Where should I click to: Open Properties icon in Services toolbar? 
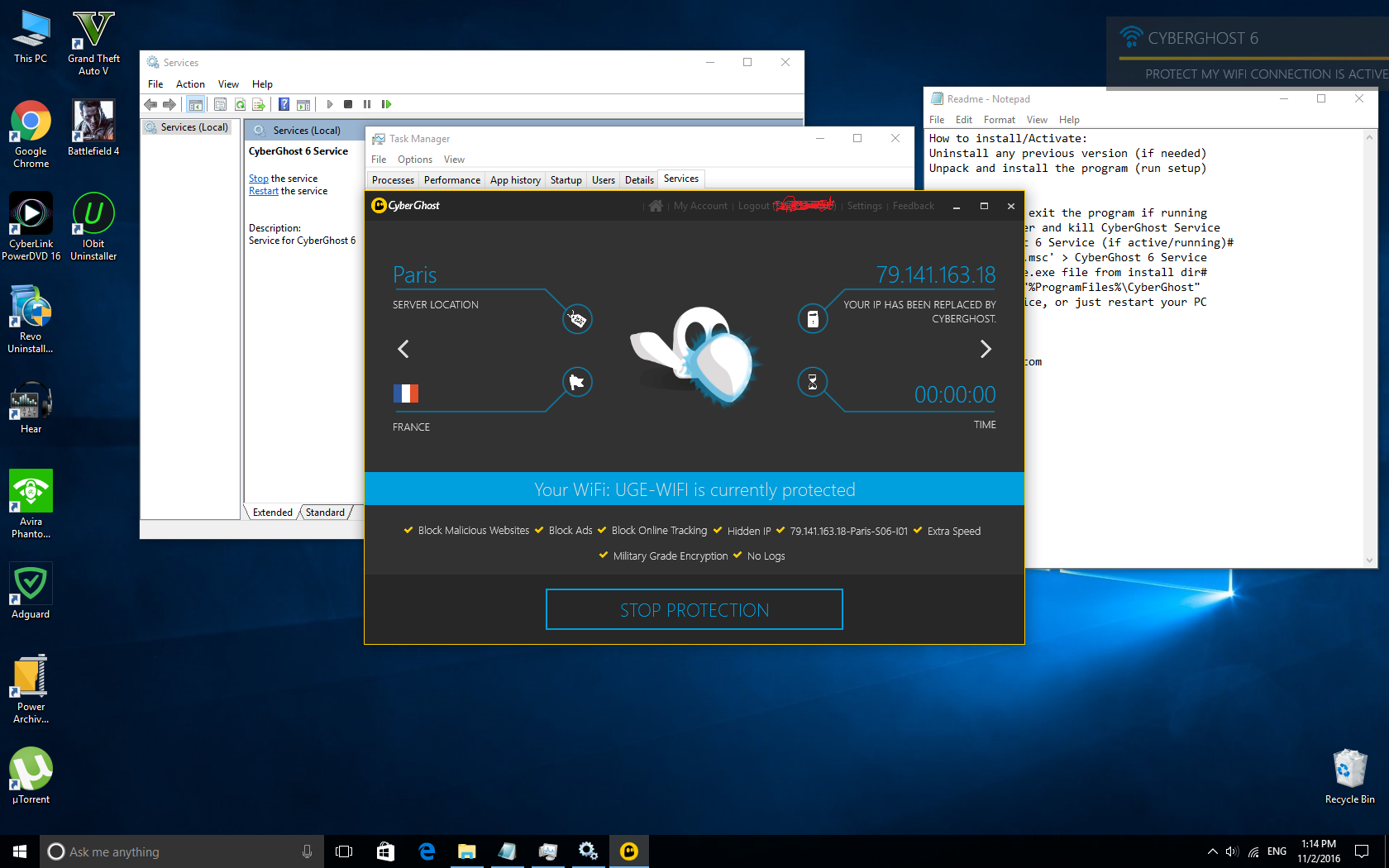[x=220, y=104]
